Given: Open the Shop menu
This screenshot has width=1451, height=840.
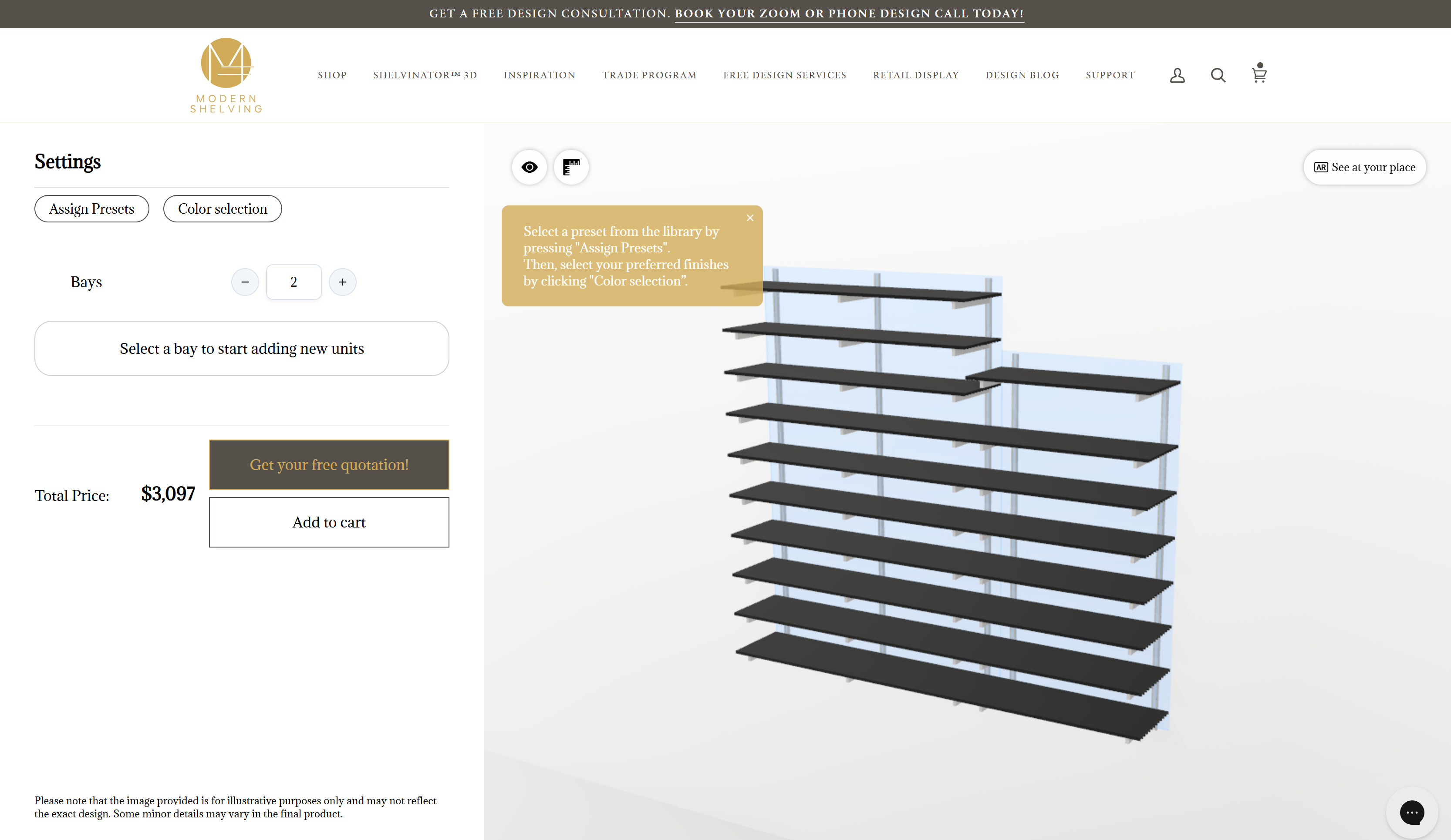Looking at the screenshot, I should (332, 75).
